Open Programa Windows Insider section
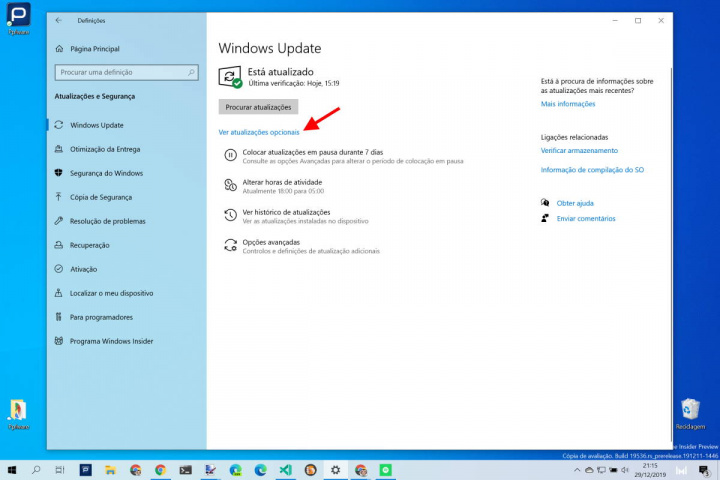Viewport: 720px width, 480px height. 111,341
